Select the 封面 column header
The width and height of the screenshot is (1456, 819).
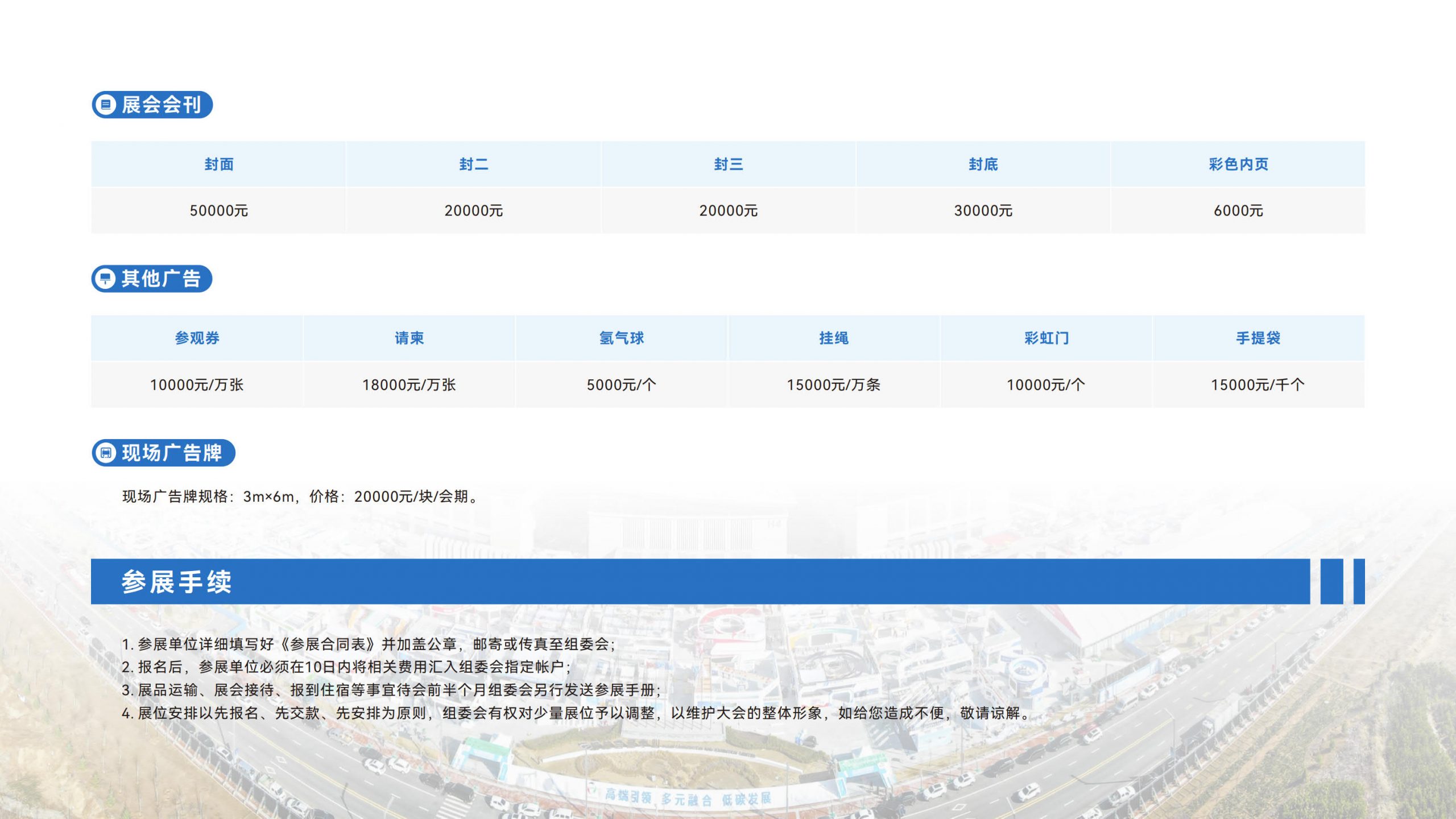pos(219,164)
